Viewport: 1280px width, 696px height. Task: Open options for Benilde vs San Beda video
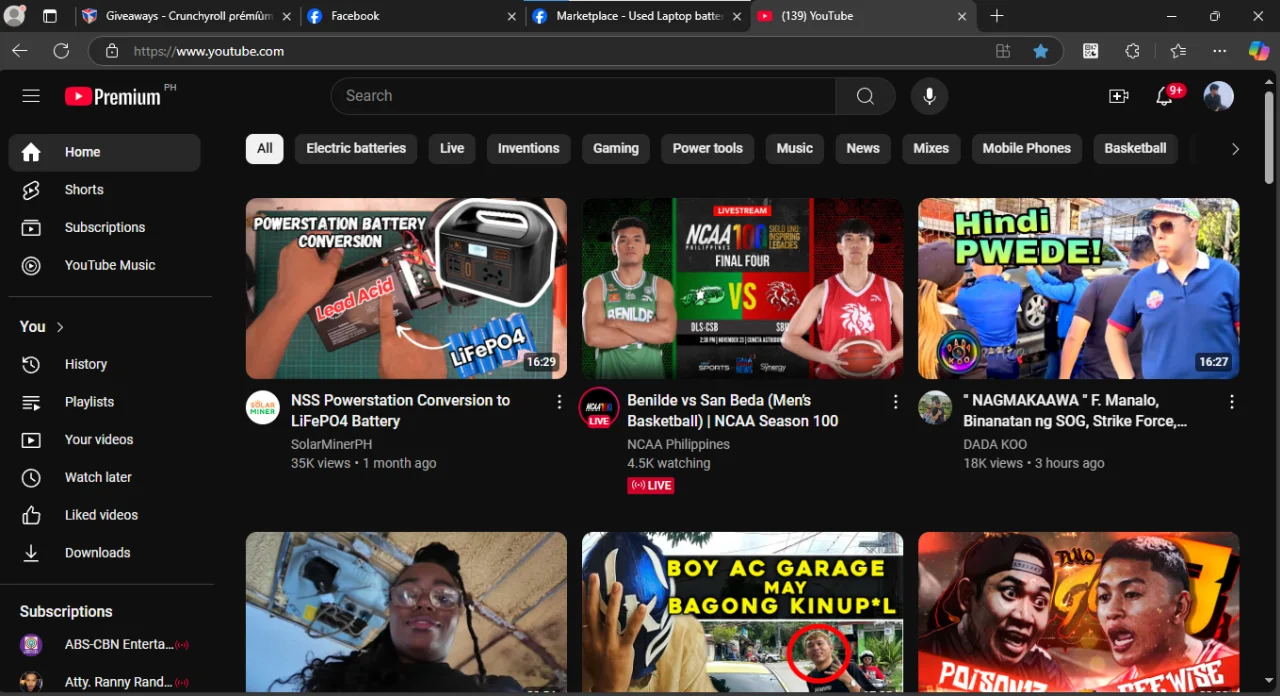pyautogui.click(x=895, y=402)
